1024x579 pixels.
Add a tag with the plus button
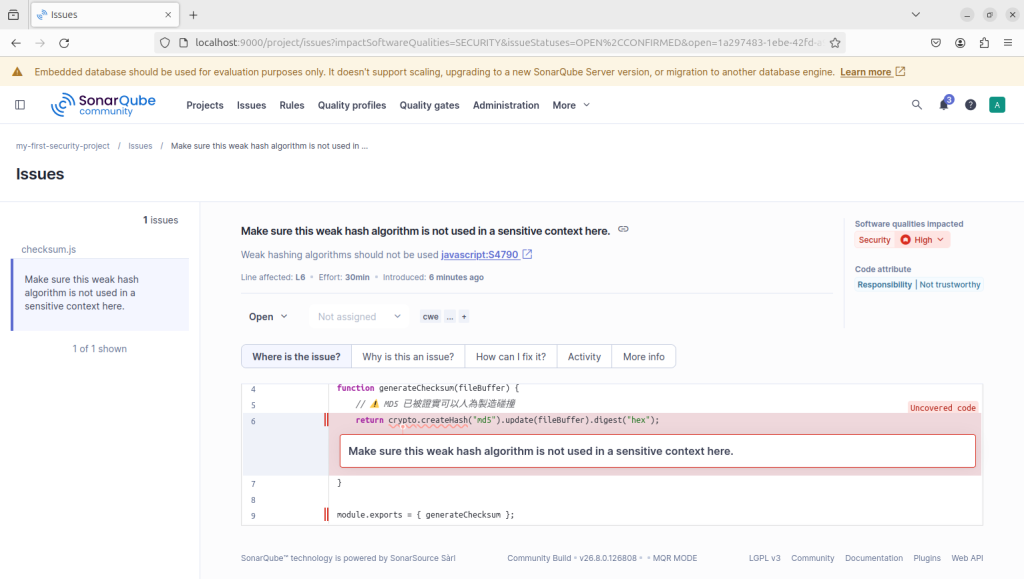[464, 317]
